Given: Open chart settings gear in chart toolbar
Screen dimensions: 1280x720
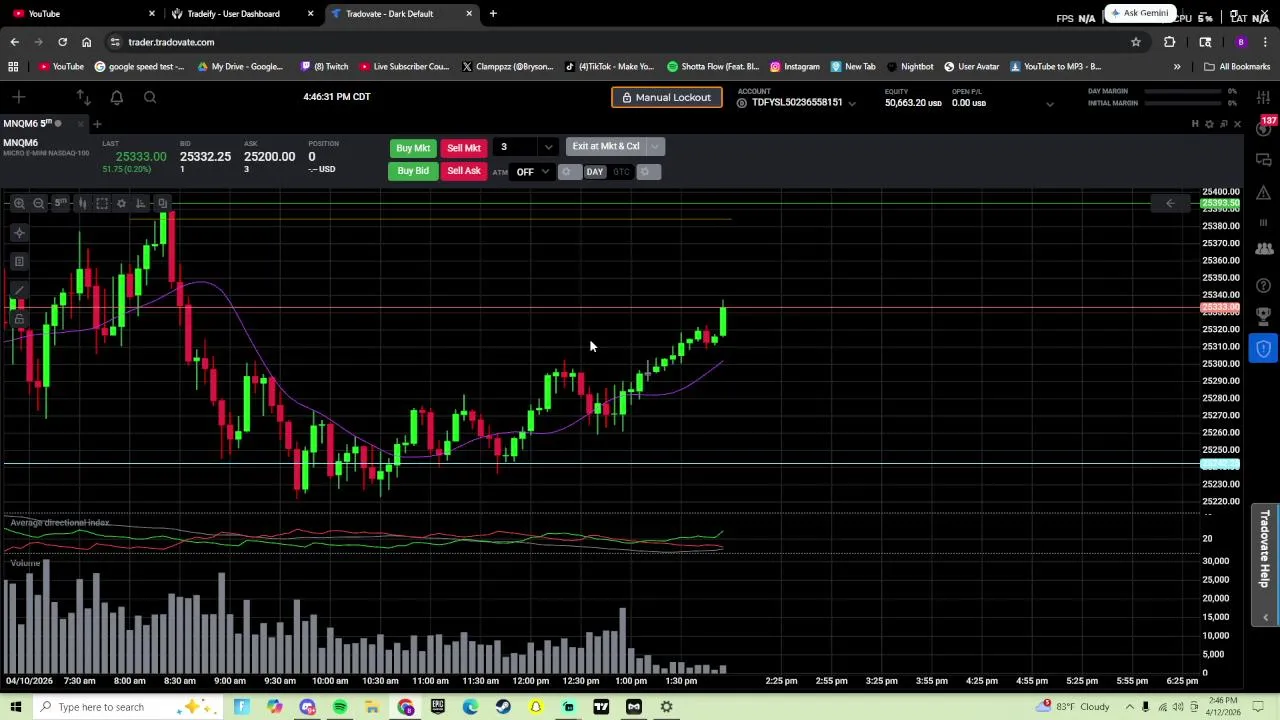Looking at the screenshot, I should (122, 203).
